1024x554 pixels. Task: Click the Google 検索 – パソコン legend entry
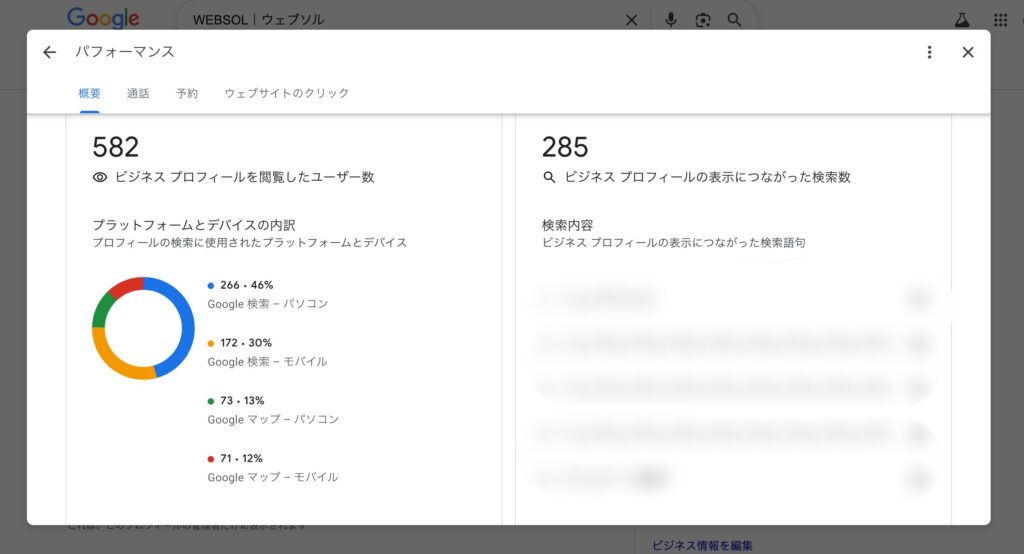[267, 303]
